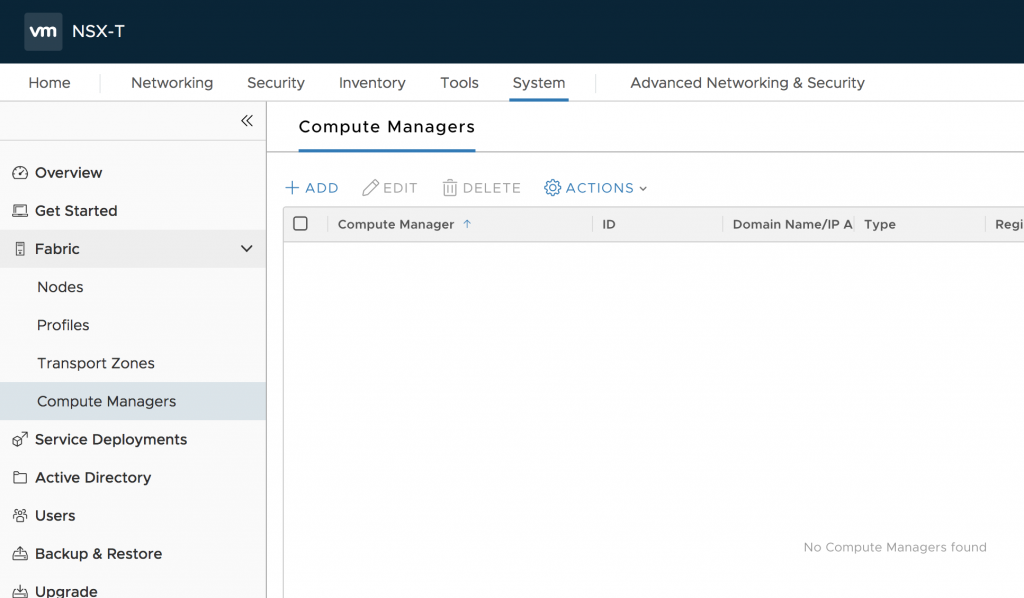1024x598 pixels.
Task: Click the Overview gauge icon
Action: (20, 173)
